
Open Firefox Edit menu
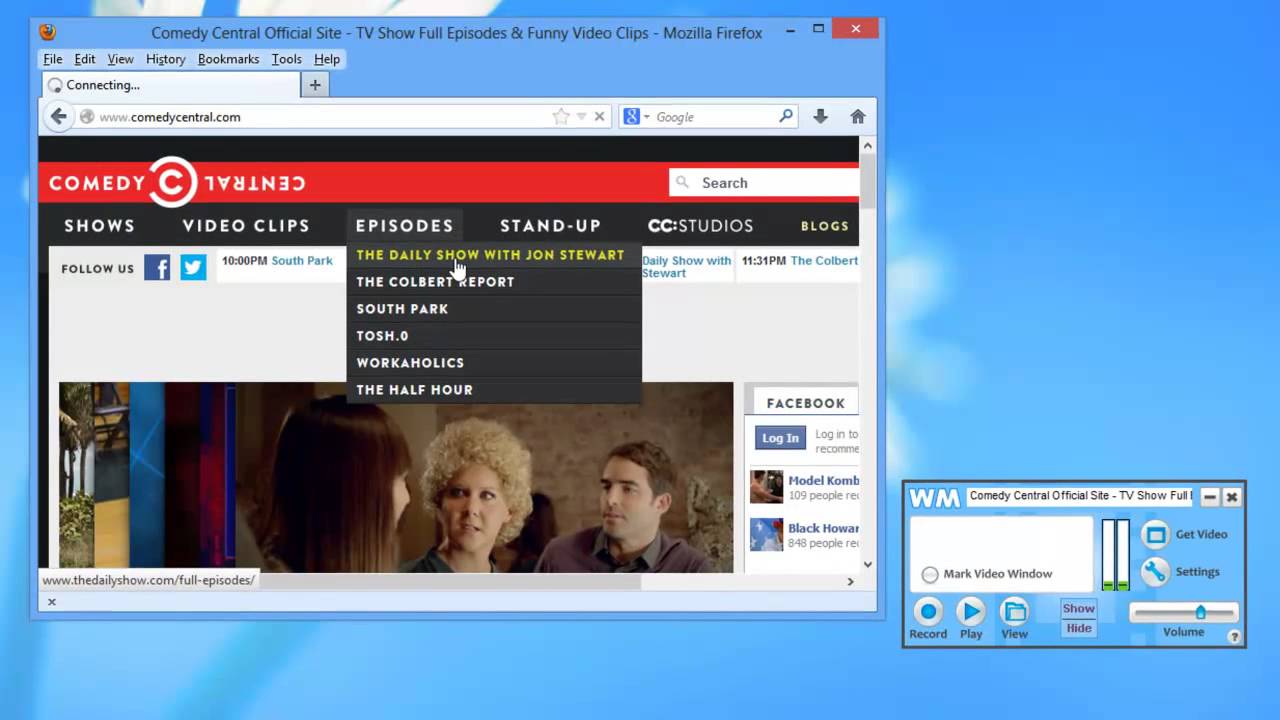(85, 59)
